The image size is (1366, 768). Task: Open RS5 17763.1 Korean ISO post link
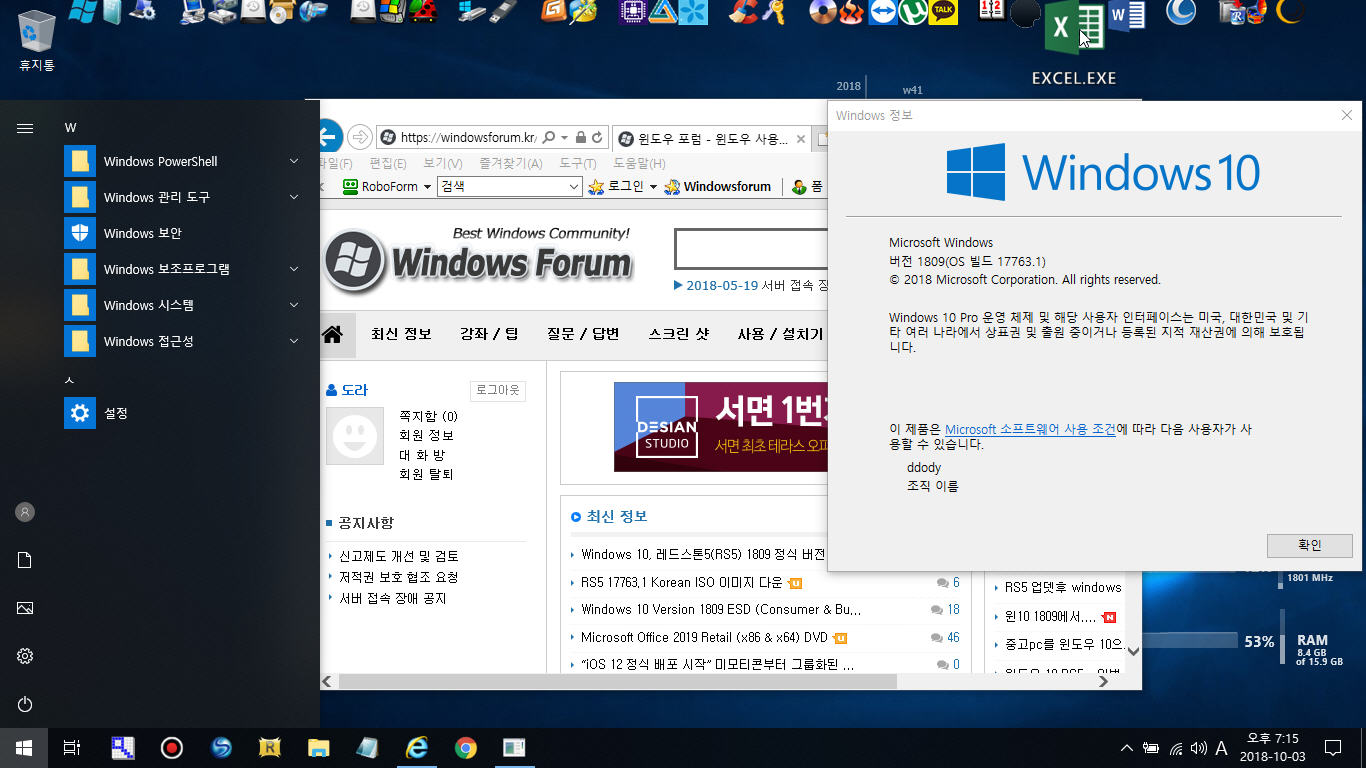682,582
